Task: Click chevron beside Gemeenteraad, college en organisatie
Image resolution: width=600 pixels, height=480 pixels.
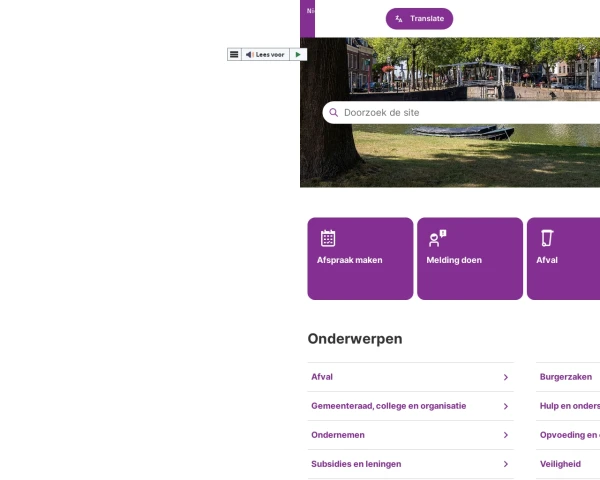Action: (x=506, y=406)
